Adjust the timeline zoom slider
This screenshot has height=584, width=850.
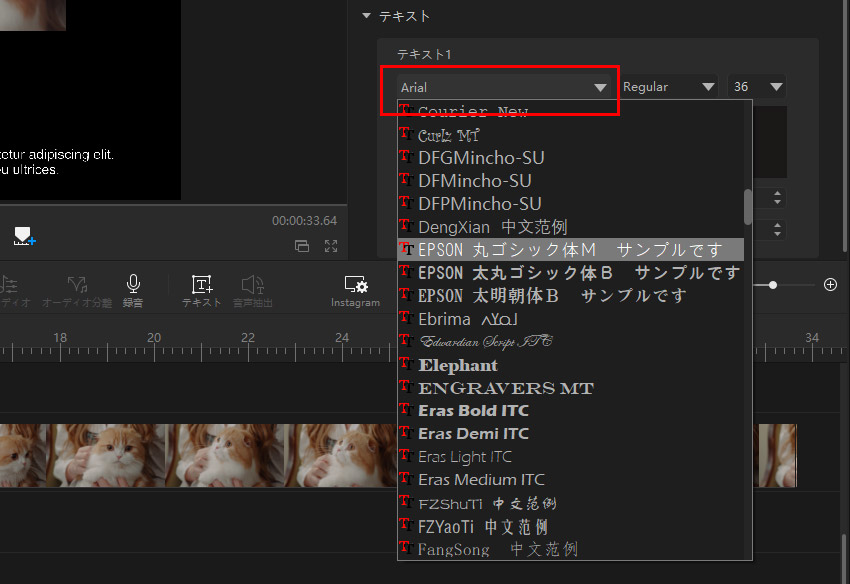(773, 284)
